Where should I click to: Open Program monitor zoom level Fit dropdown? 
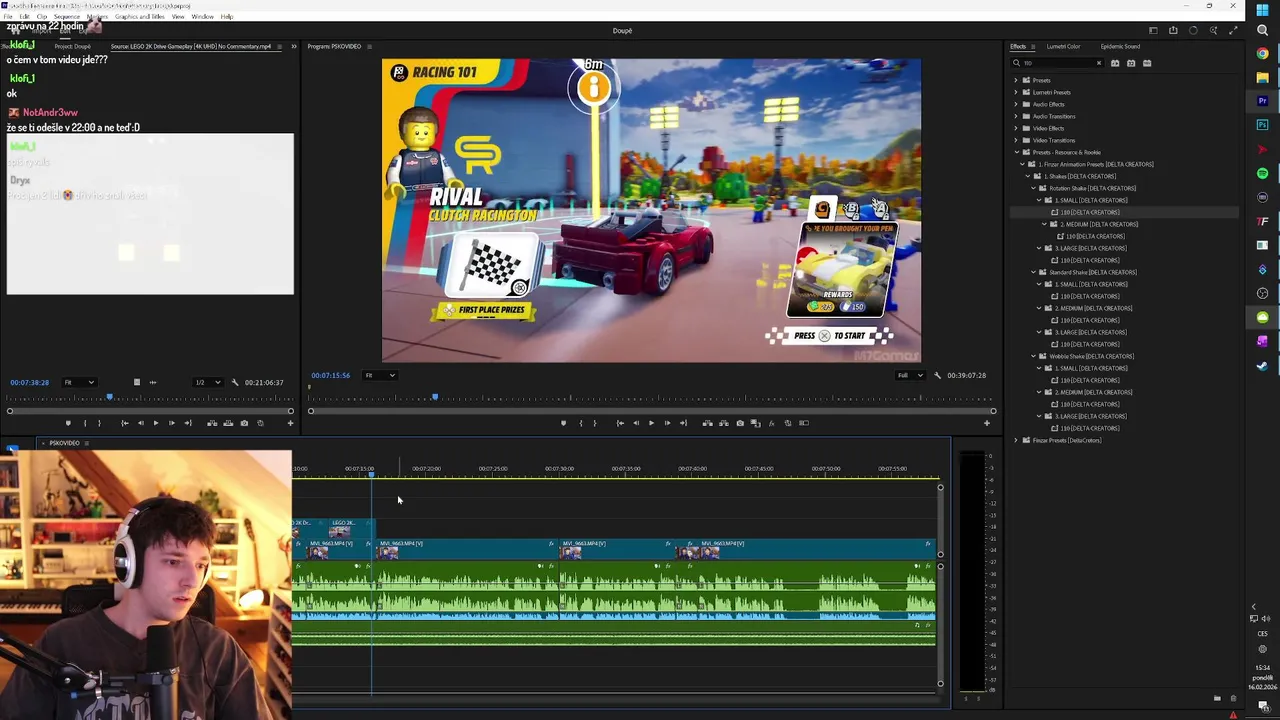(379, 375)
